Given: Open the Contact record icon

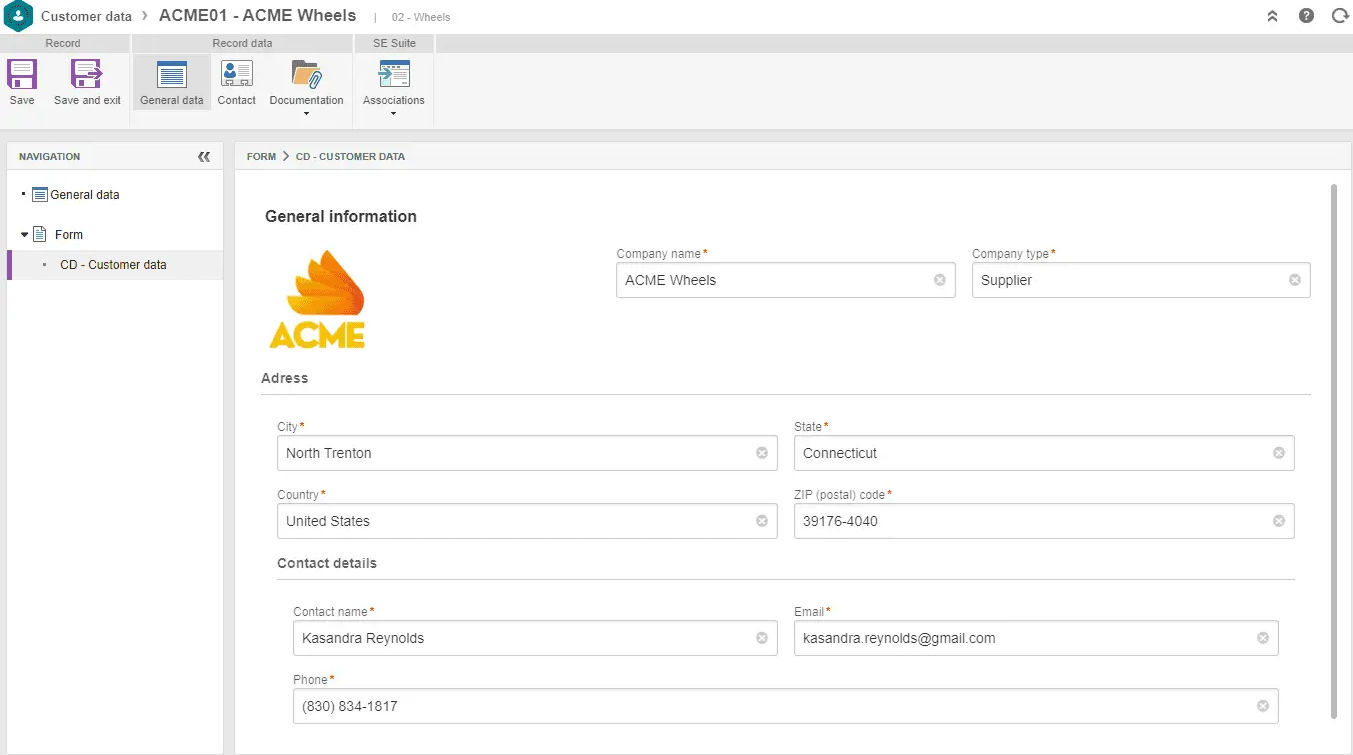Looking at the screenshot, I should pos(237,75).
